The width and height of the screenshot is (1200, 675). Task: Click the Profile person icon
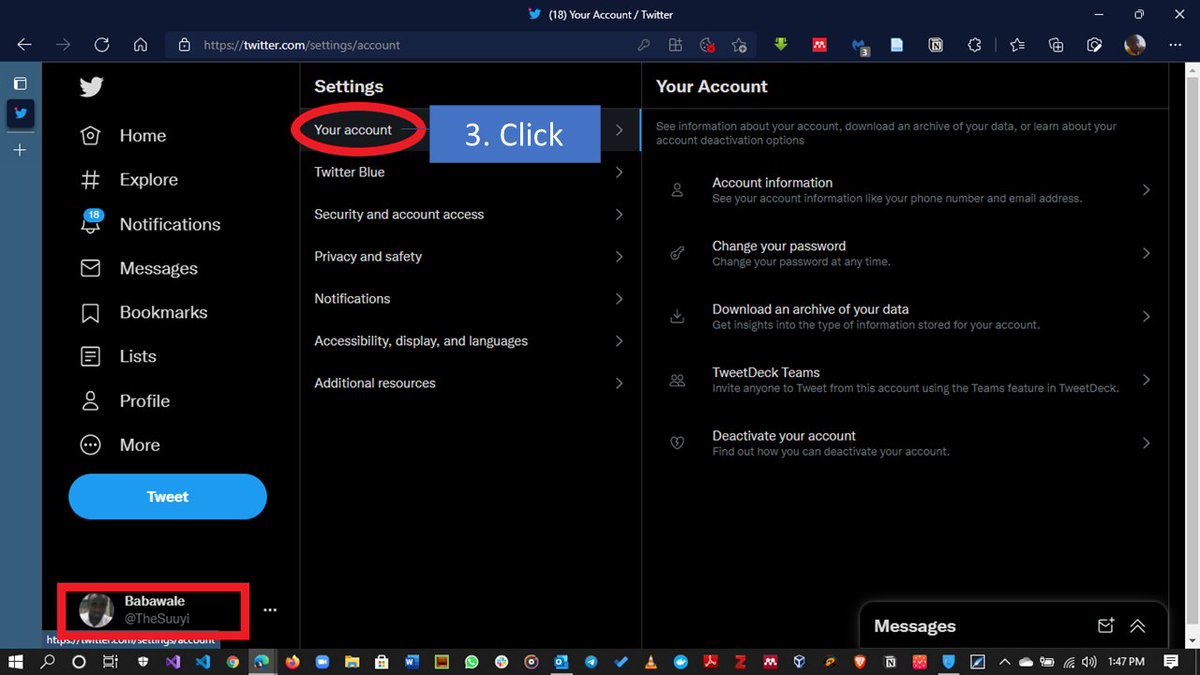[x=90, y=401]
